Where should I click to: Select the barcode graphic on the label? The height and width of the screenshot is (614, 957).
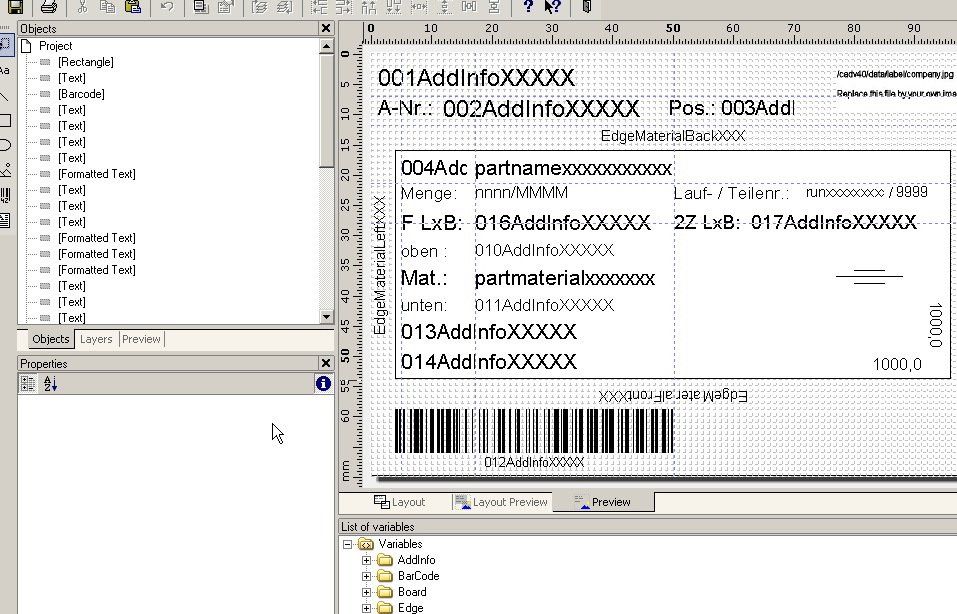point(534,431)
